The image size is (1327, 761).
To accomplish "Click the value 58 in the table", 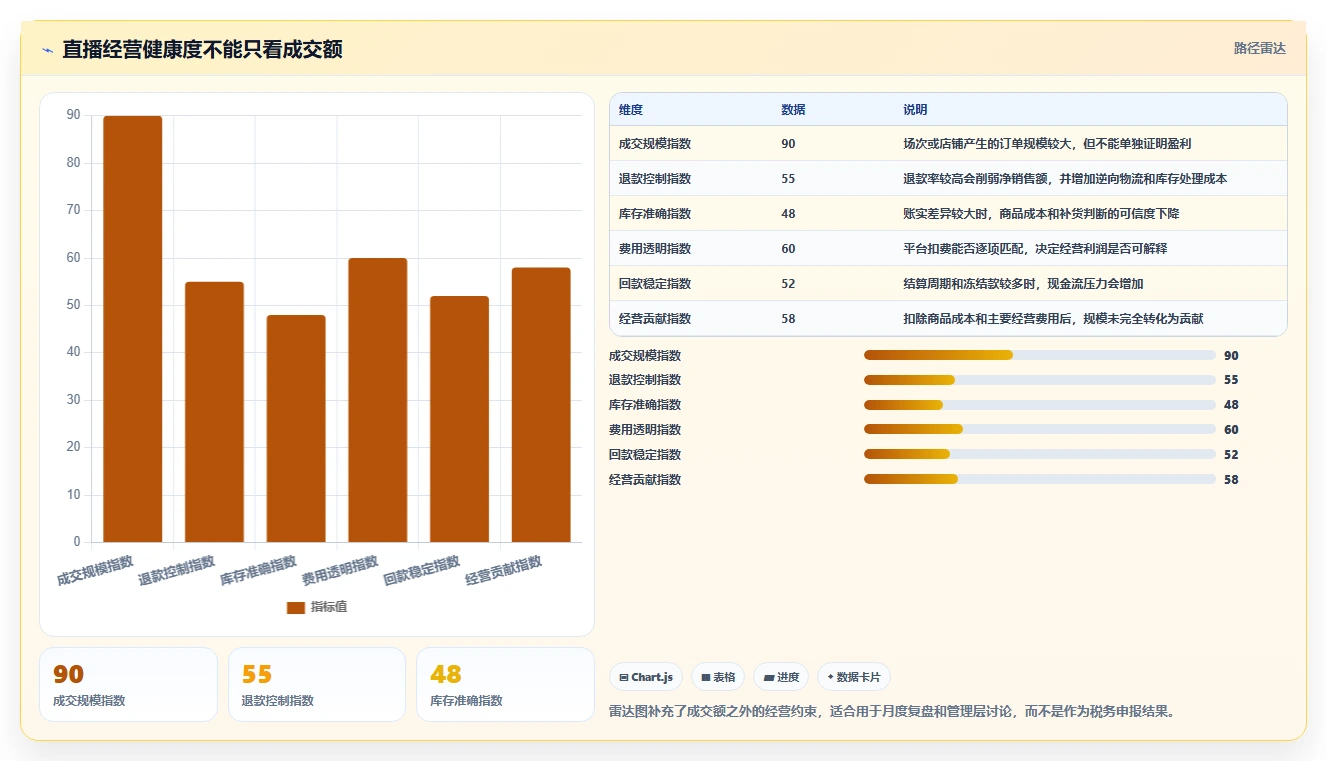I will click(x=788, y=319).
